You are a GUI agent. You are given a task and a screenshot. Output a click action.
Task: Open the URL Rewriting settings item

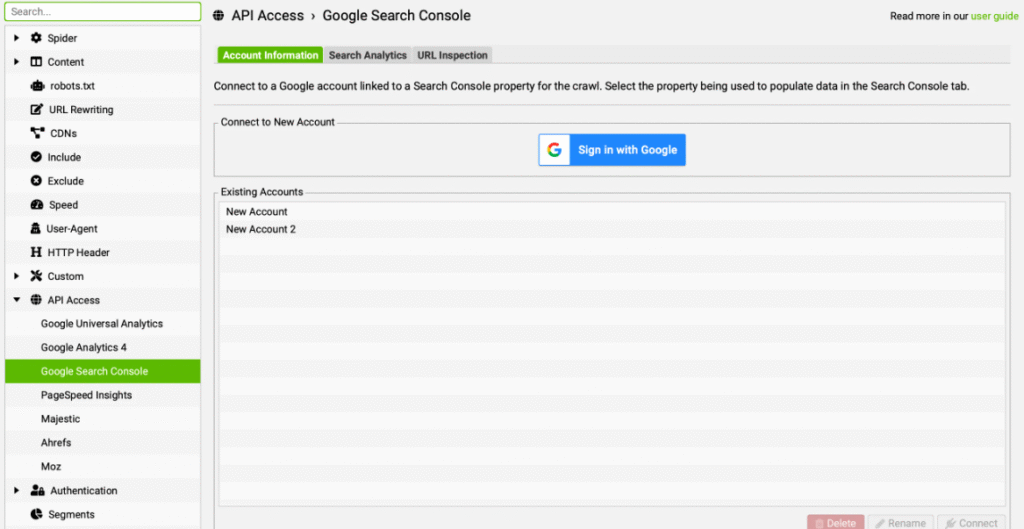click(x=103, y=110)
